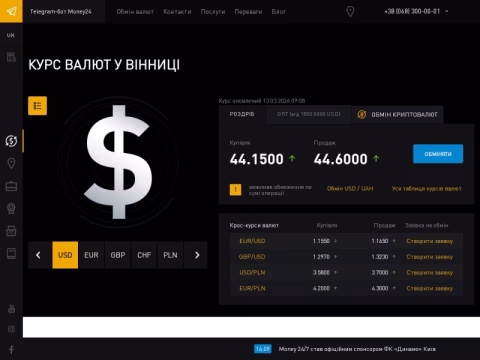Open the Facebook sidebar icon
Screen dimensions: 480x360
pyautogui.click(x=11, y=350)
